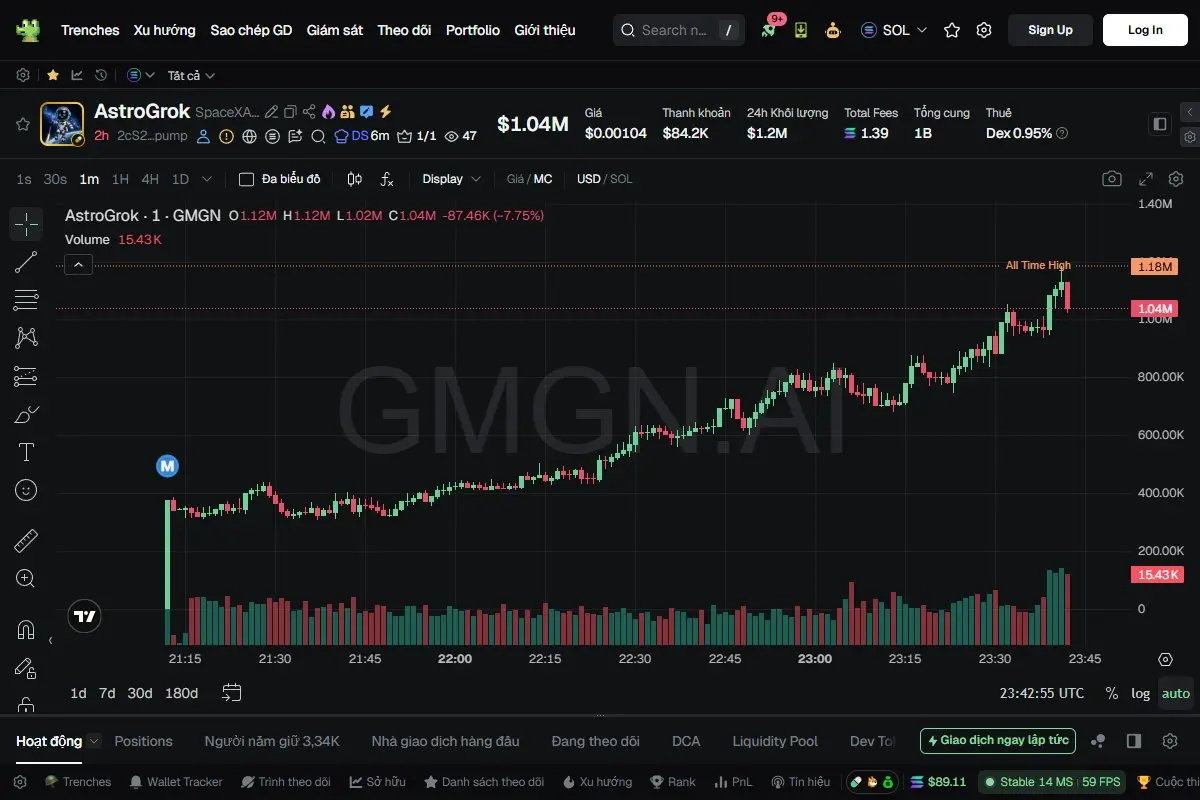Open chart settings gear beside fullscreen
Image resolution: width=1200 pixels, height=800 pixels.
tap(1176, 179)
